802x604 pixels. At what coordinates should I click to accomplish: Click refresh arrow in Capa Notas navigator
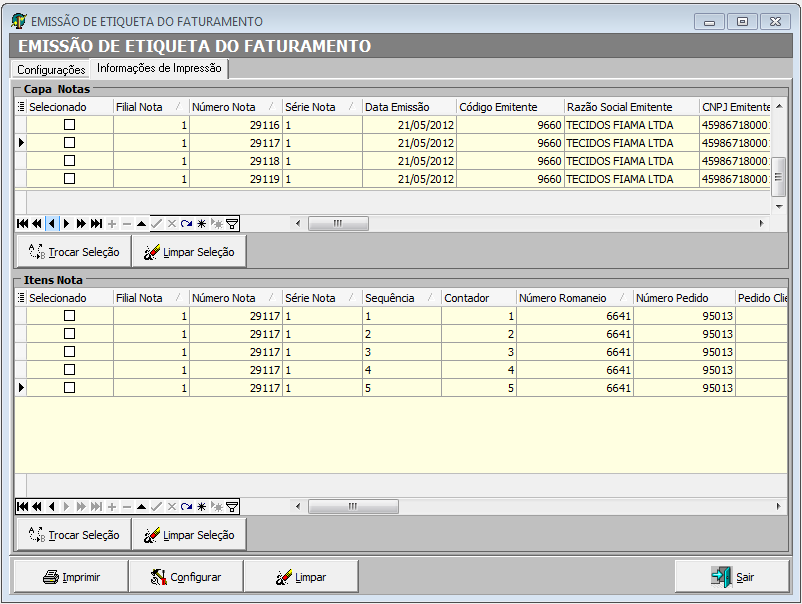(186, 224)
